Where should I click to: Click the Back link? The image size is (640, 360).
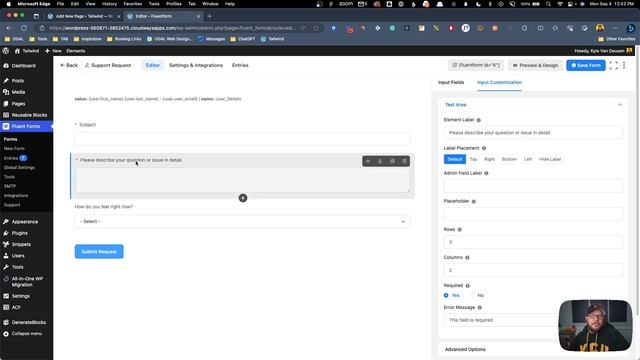[x=69, y=65]
